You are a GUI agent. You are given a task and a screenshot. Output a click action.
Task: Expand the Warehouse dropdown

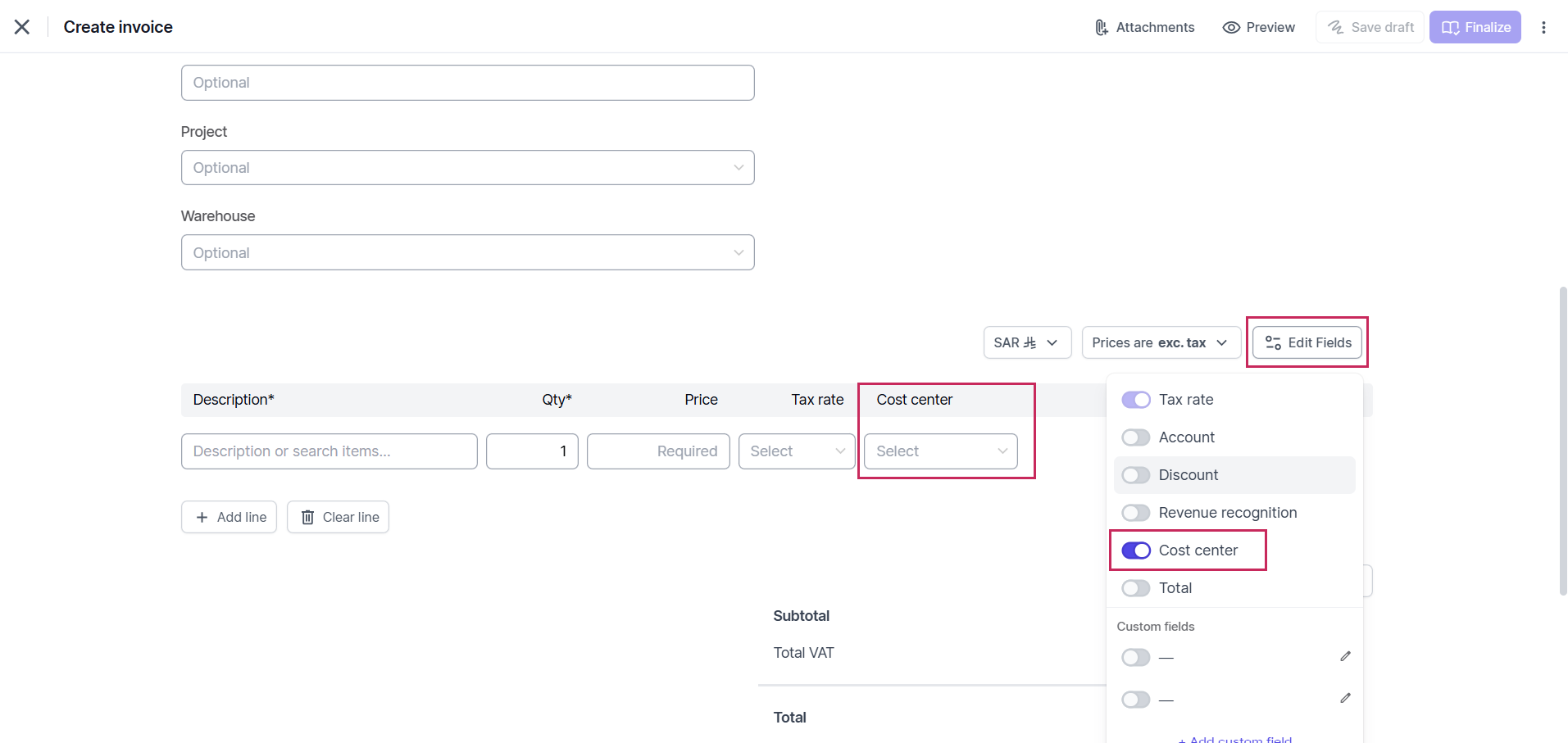467,253
